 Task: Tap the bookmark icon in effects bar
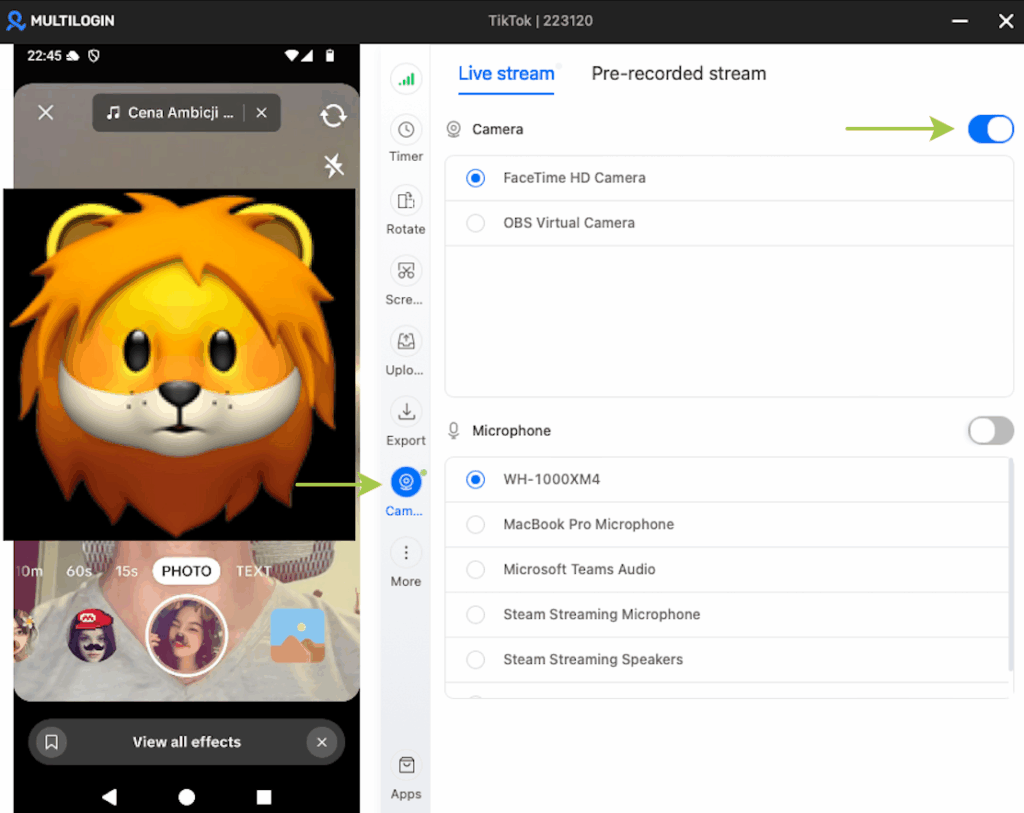(52, 742)
